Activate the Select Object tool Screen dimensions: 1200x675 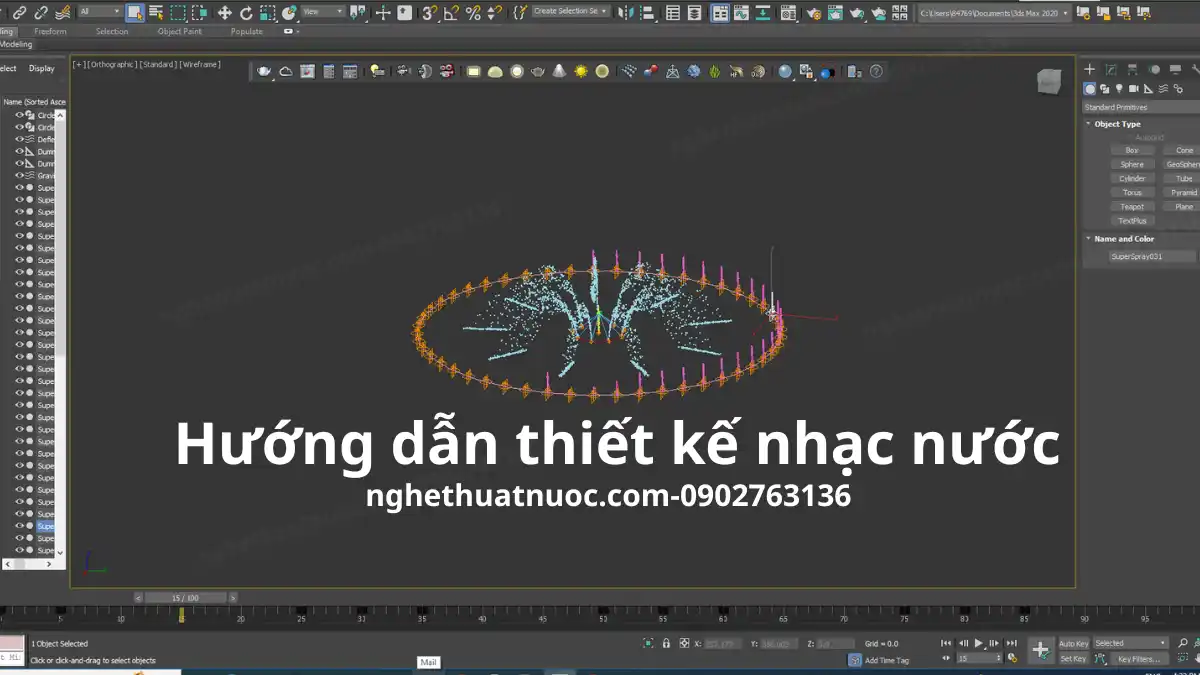point(134,13)
